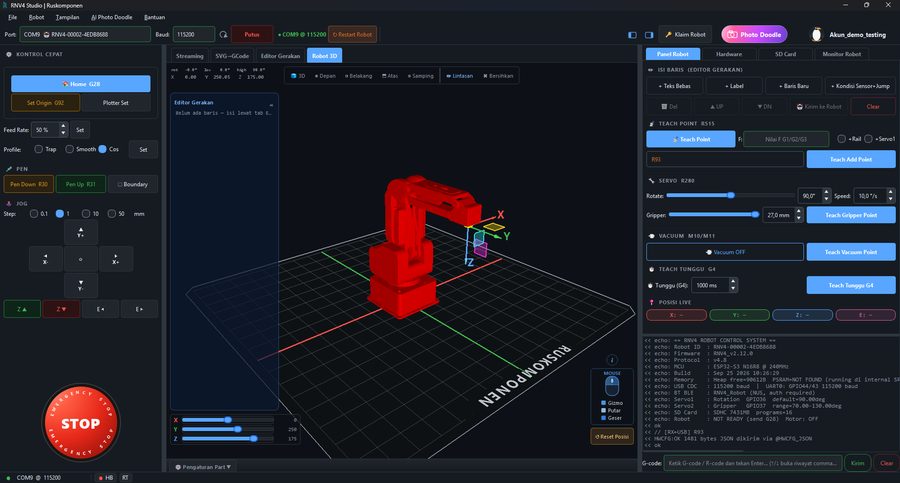Viewport: 900px width, 483px height.
Task: Switch to the 3D perspective view
Action: coord(298,76)
